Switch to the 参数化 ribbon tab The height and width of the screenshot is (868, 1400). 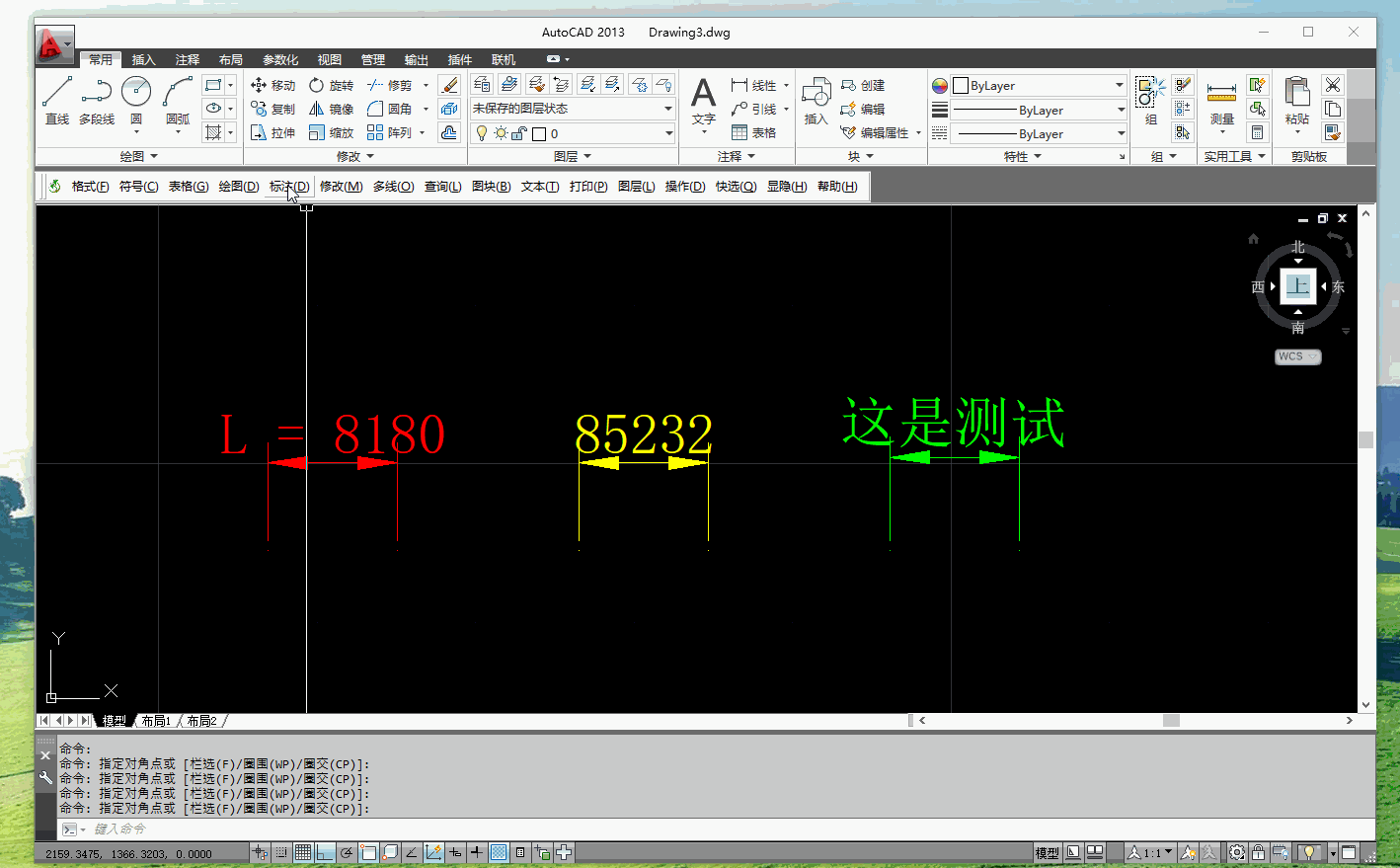[x=280, y=59]
